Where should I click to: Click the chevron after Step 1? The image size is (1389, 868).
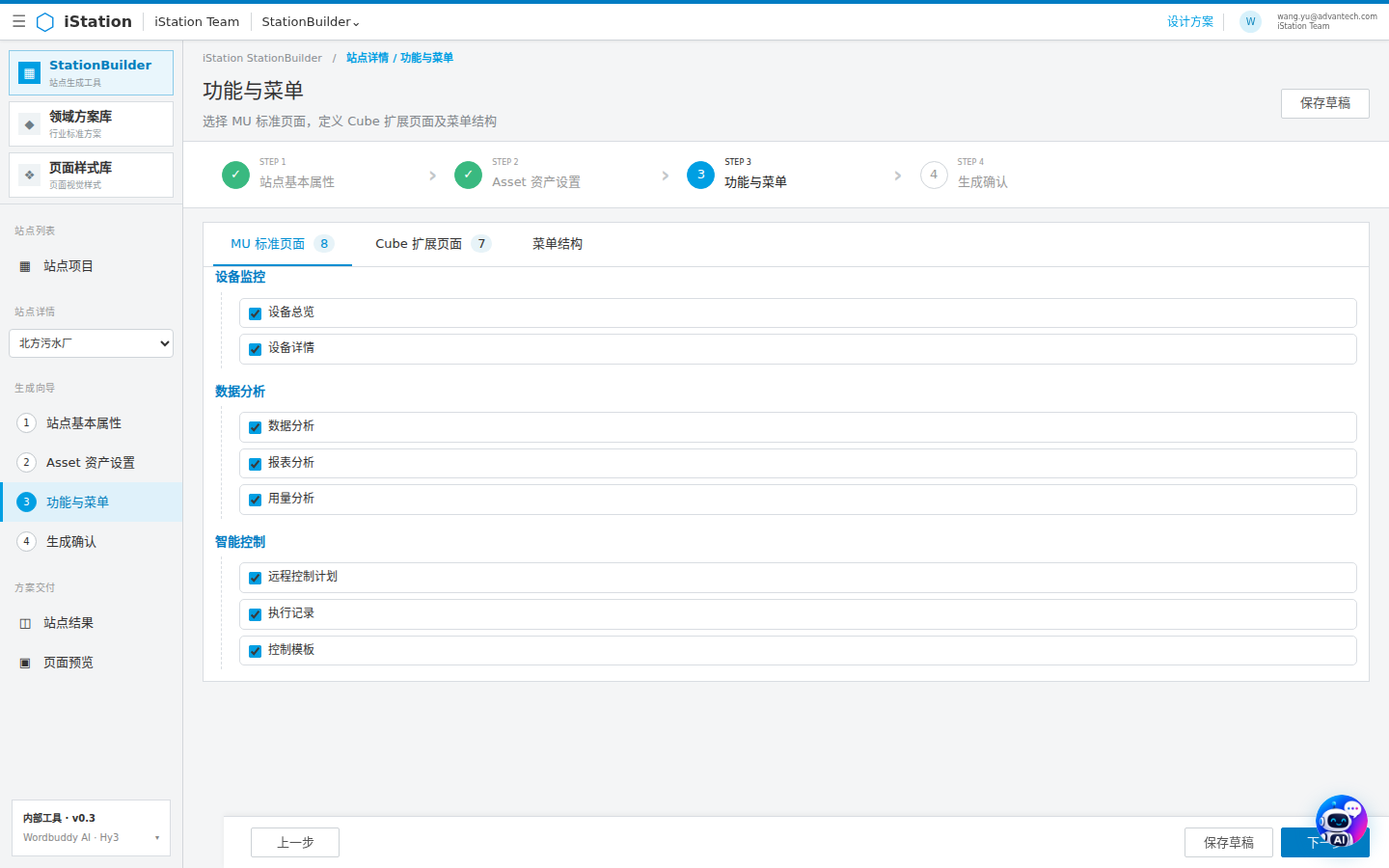coord(432,176)
